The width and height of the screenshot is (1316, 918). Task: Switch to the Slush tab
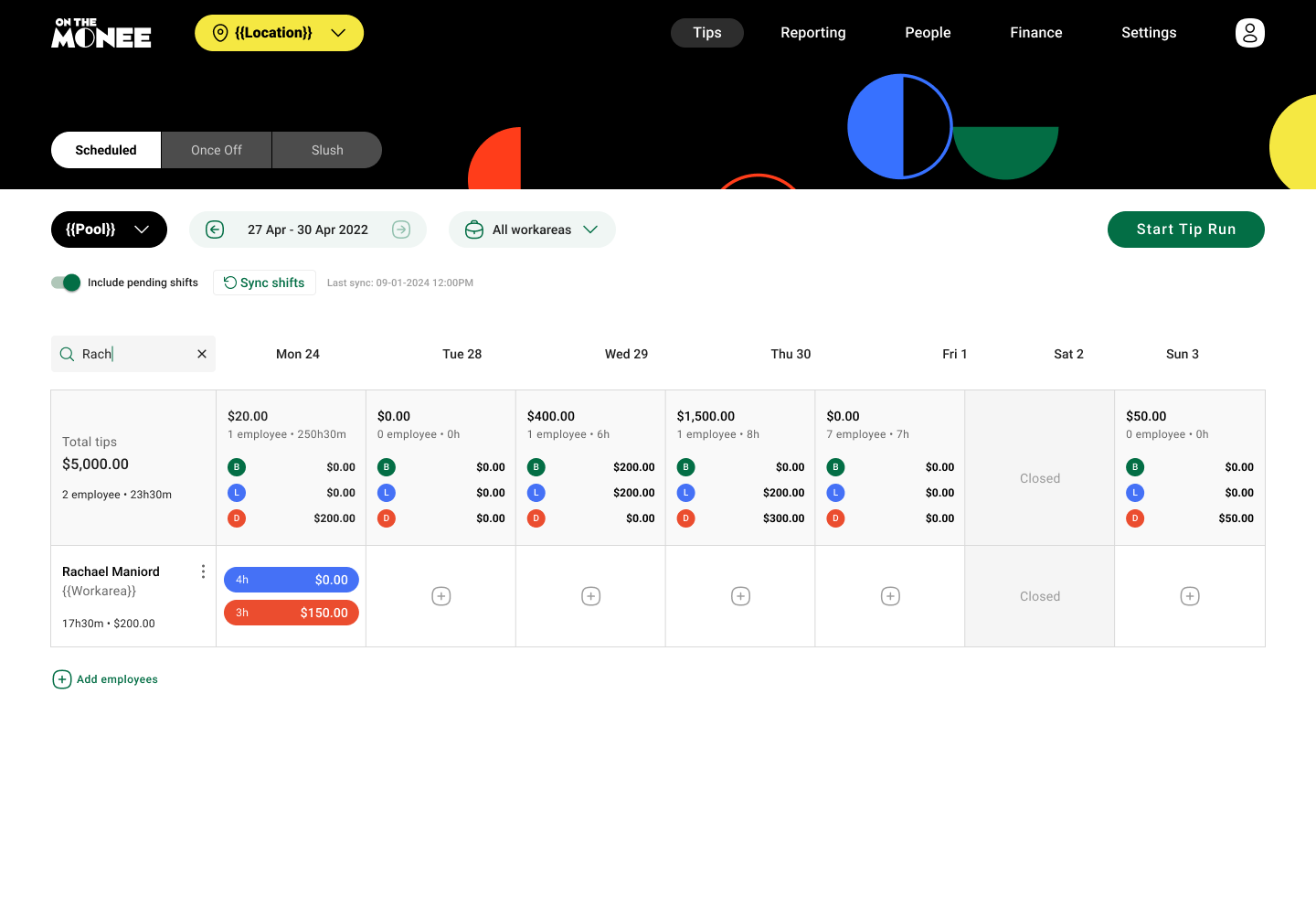pyautogui.click(x=326, y=149)
